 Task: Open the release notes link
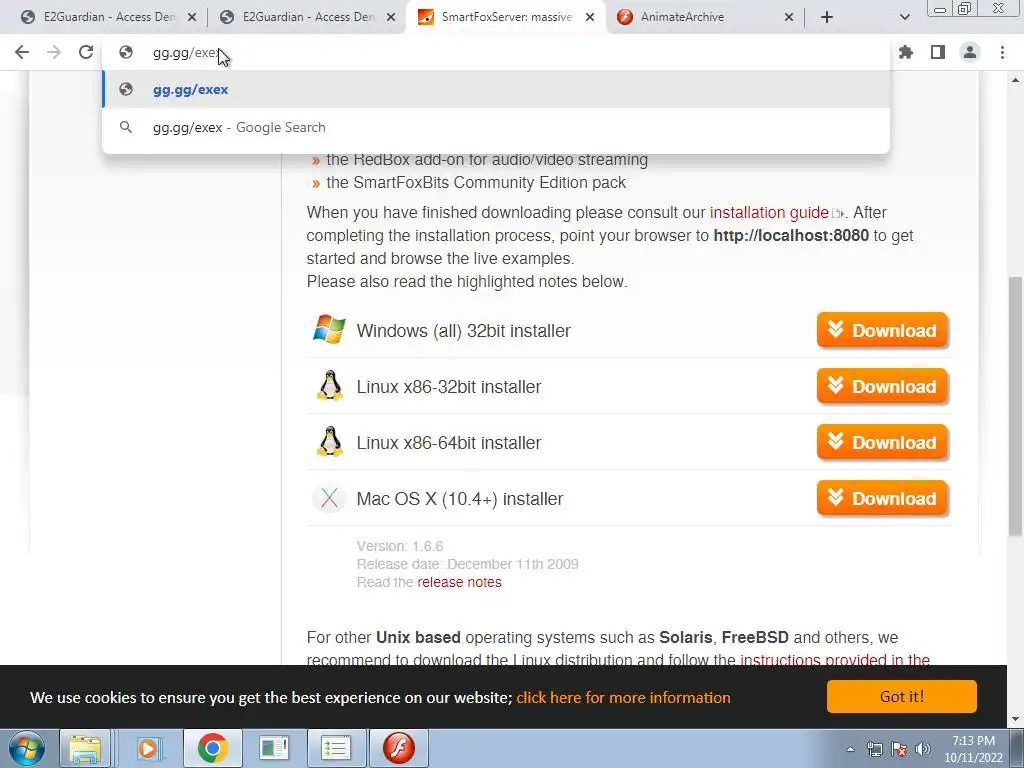point(459,583)
